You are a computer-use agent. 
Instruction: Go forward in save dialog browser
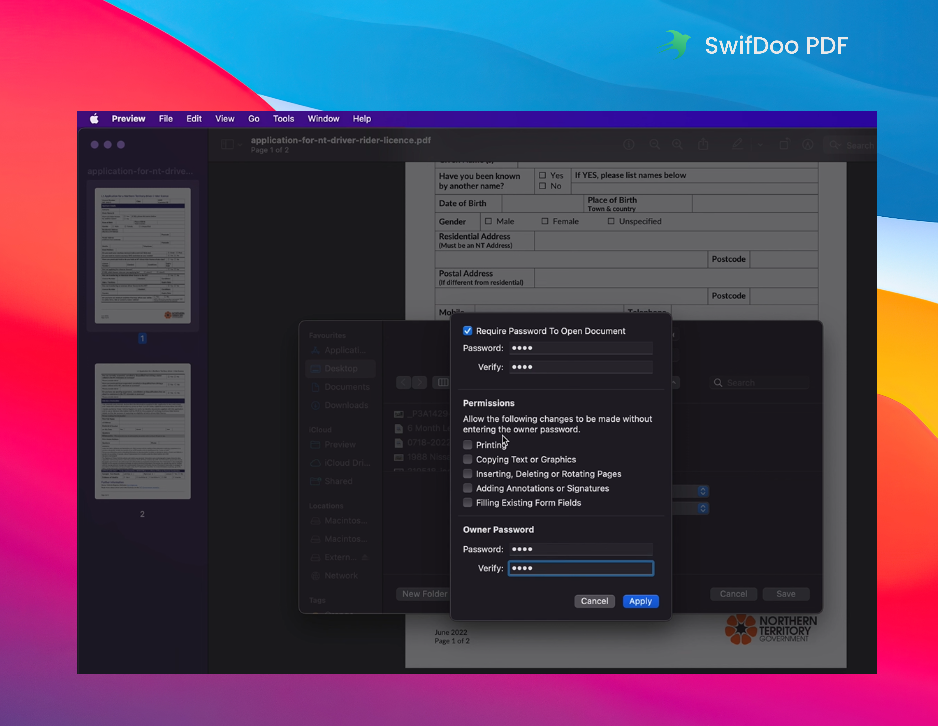[420, 382]
